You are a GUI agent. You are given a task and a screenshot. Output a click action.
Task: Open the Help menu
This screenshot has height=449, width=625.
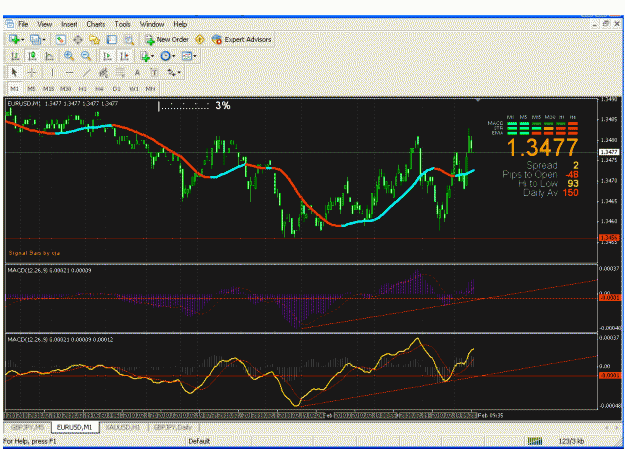180,24
